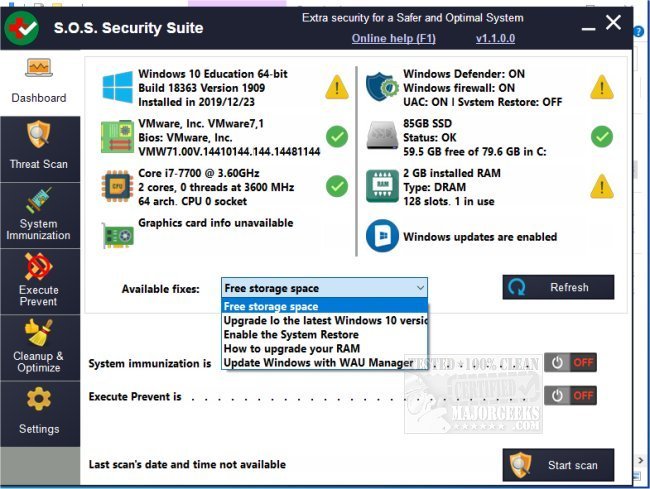650x489 pixels.
Task: Click the installed RAM warning icon
Action: click(x=601, y=186)
